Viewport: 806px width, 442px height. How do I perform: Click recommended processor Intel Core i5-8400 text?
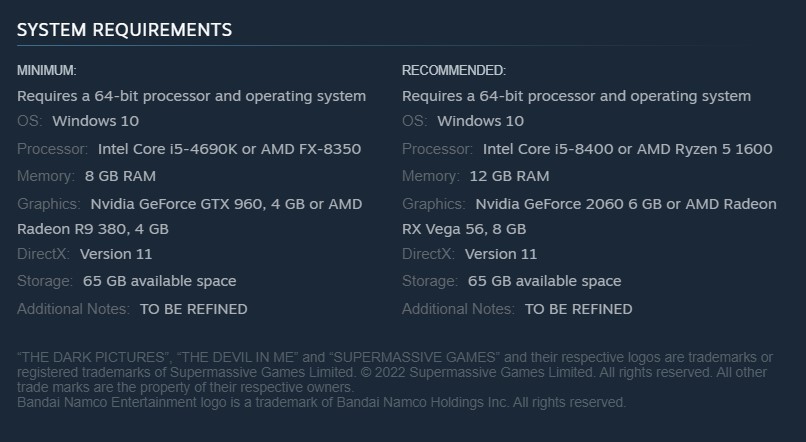tap(548, 149)
